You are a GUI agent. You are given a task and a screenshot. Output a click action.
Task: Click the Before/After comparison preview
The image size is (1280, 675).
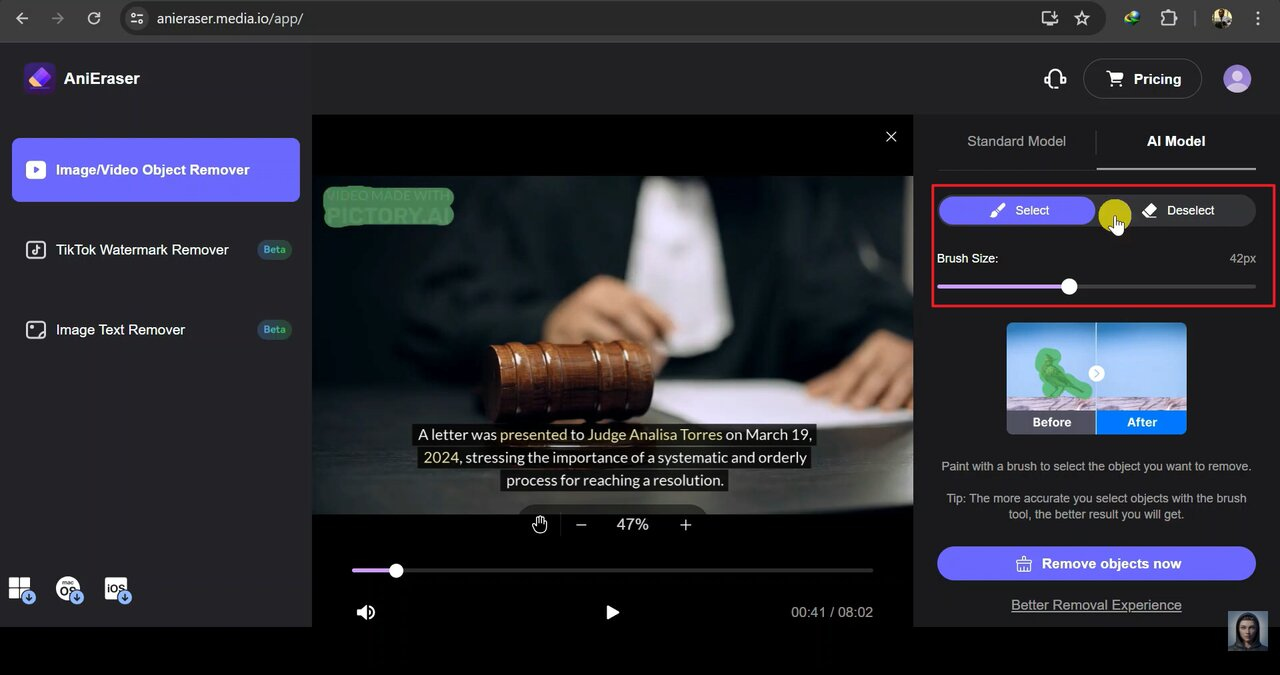(1096, 378)
